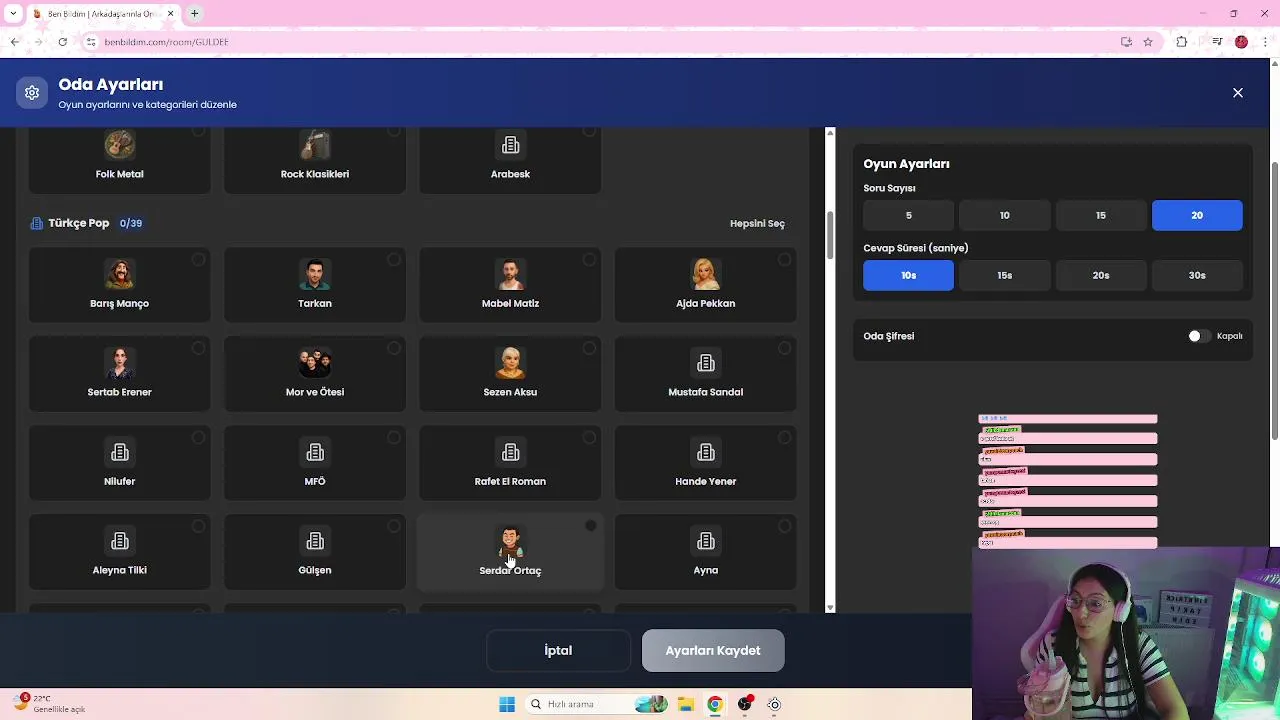The height and width of the screenshot is (720, 1280).
Task: Pick the Arabesk category icon
Action: click(x=510, y=145)
